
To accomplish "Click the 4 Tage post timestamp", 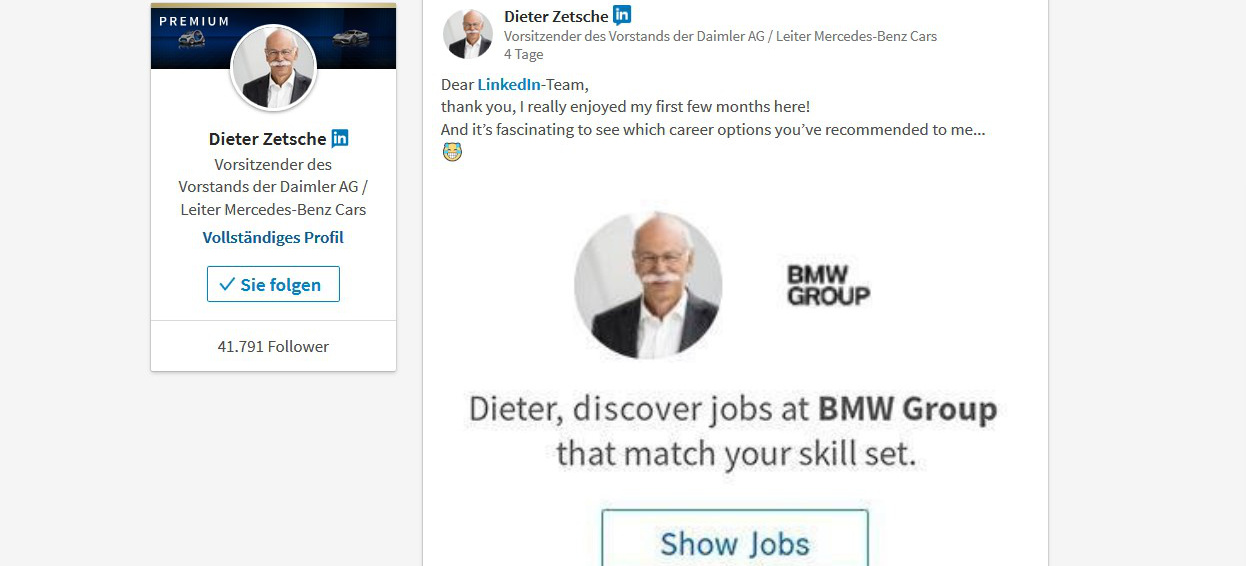I will coord(524,55).
